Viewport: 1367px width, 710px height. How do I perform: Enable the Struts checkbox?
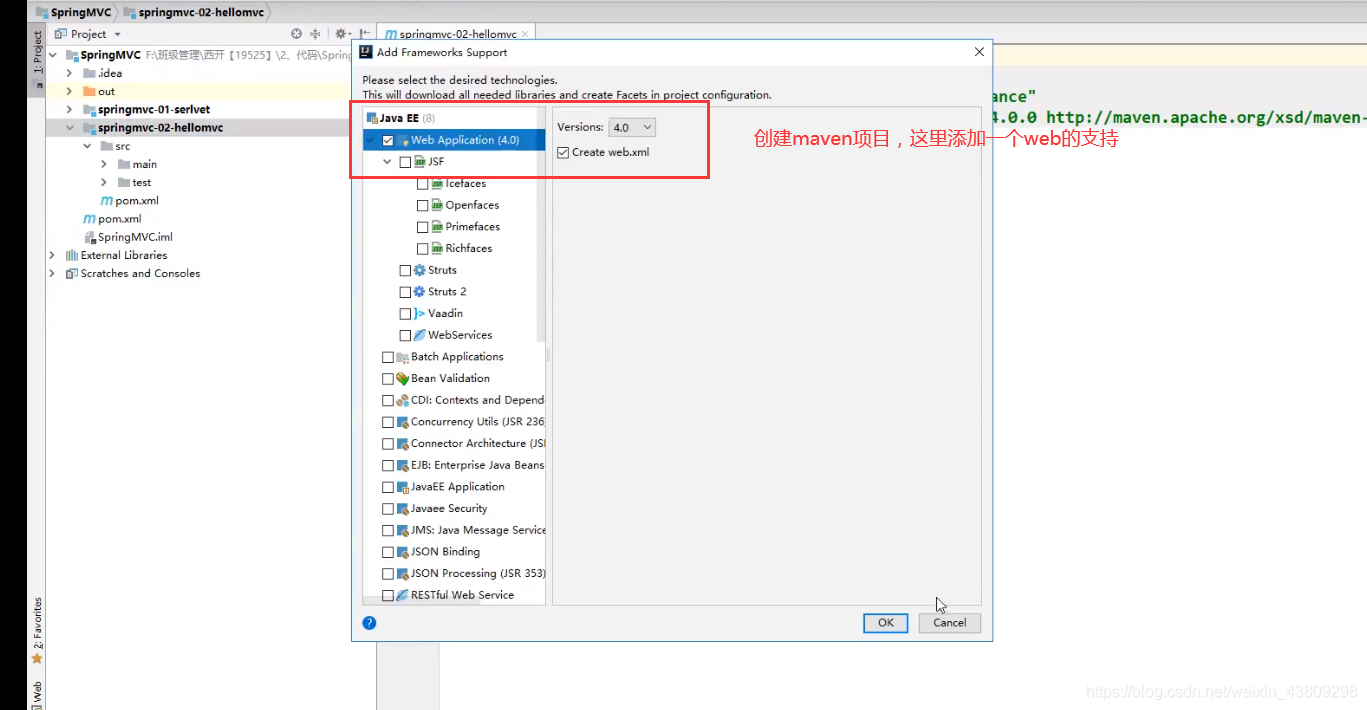[405, 270]
